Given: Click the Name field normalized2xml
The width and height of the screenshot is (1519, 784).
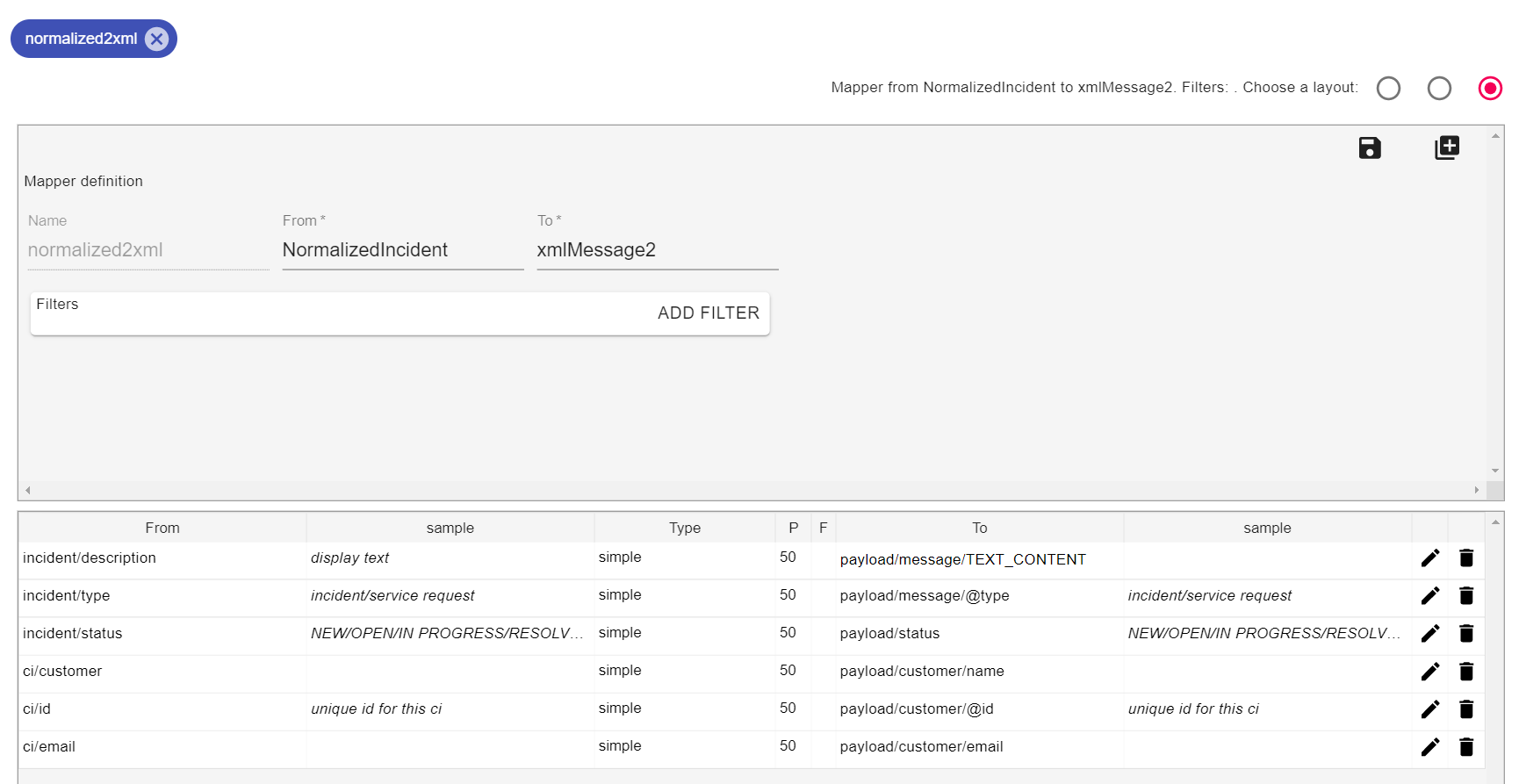Looking at the screenshot, I should click(148, 250).
